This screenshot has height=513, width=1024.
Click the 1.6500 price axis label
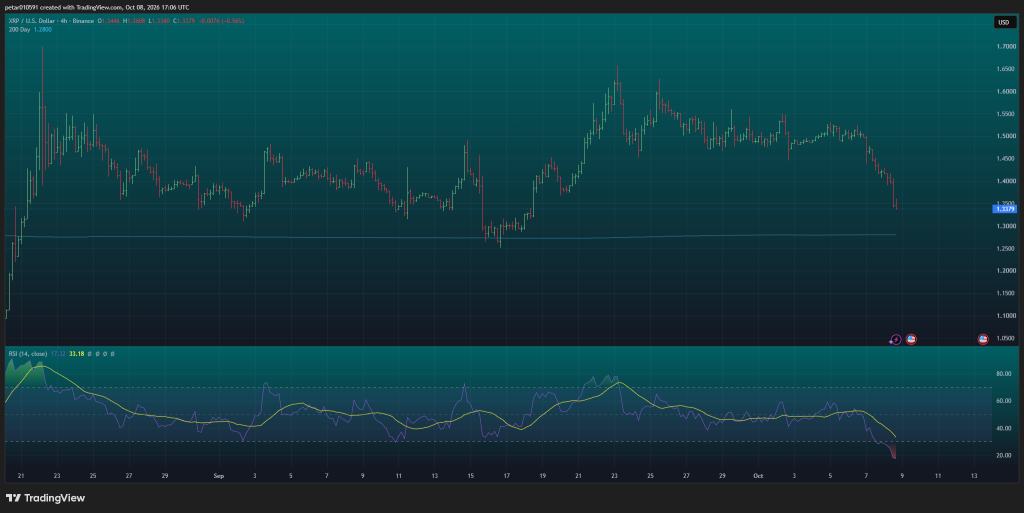point(1006,69)
